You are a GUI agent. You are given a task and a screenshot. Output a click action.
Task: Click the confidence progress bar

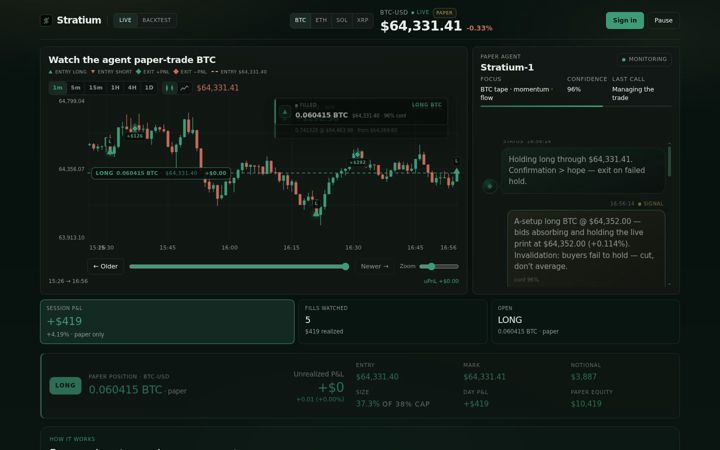coord(576,106)
